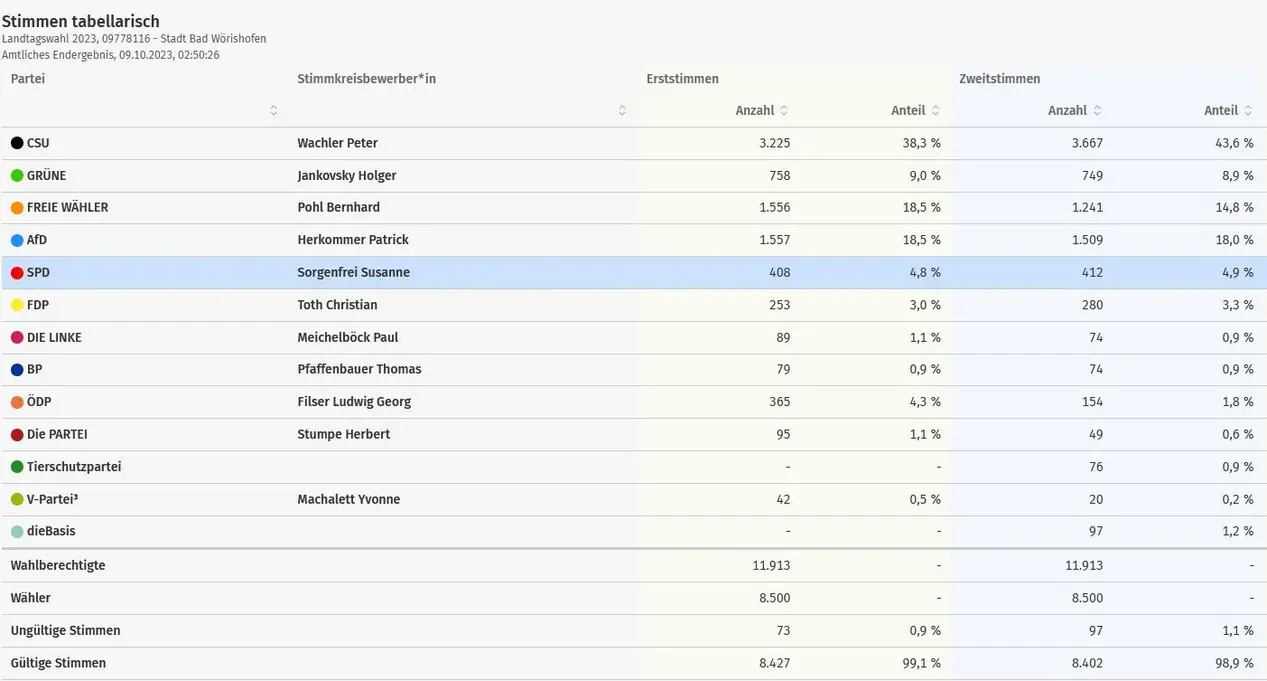Click the ÖDP party color dot
Screen dimensions: 1267x681
(17, 402)
